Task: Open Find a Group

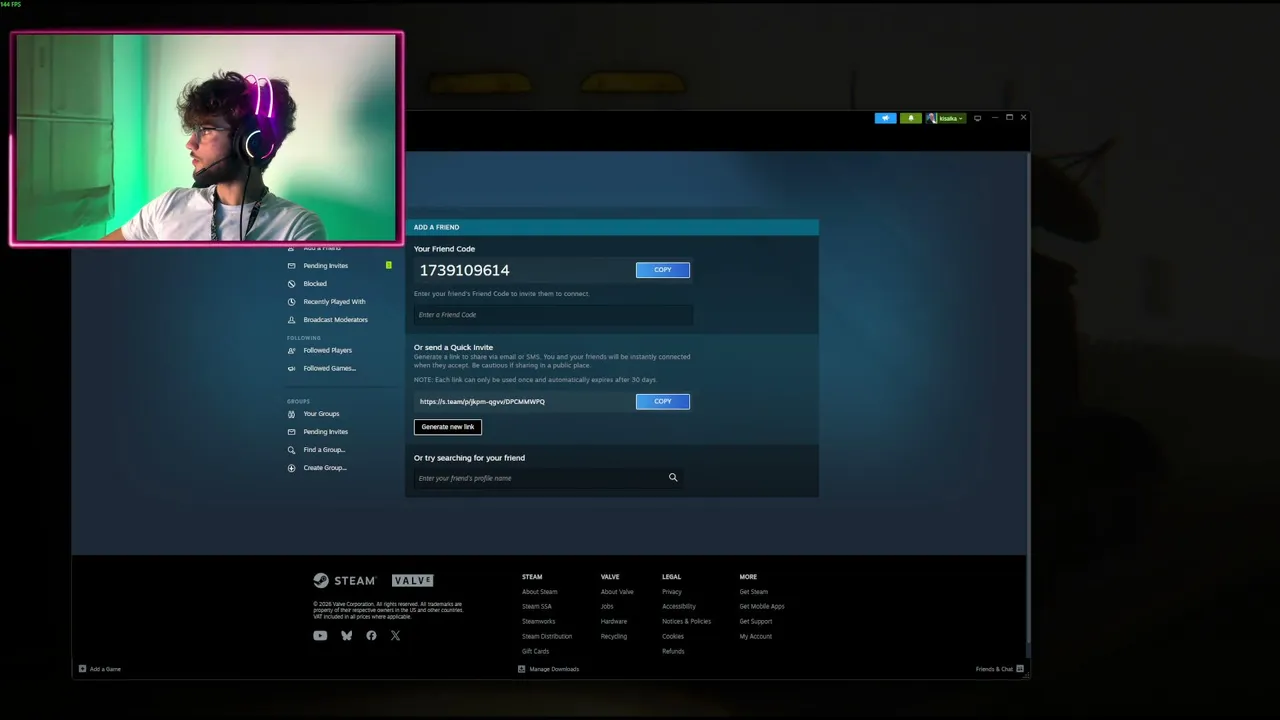Action: pos(324,450)
